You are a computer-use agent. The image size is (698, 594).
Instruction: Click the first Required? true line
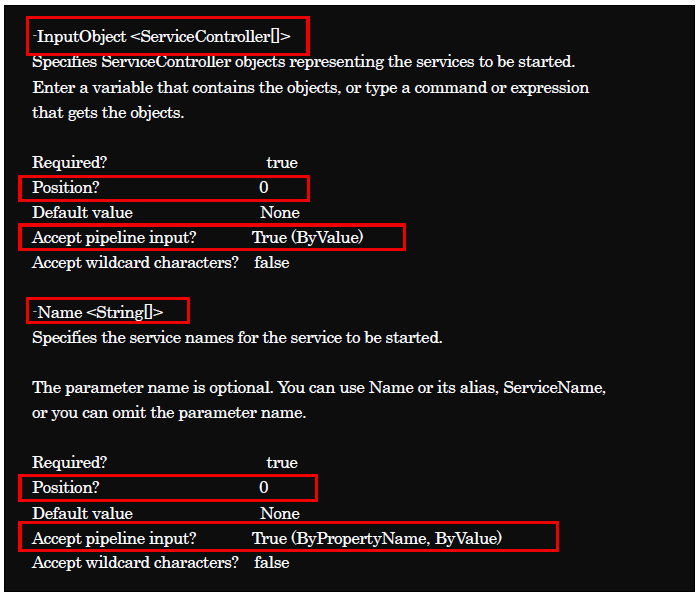[165, 163]
